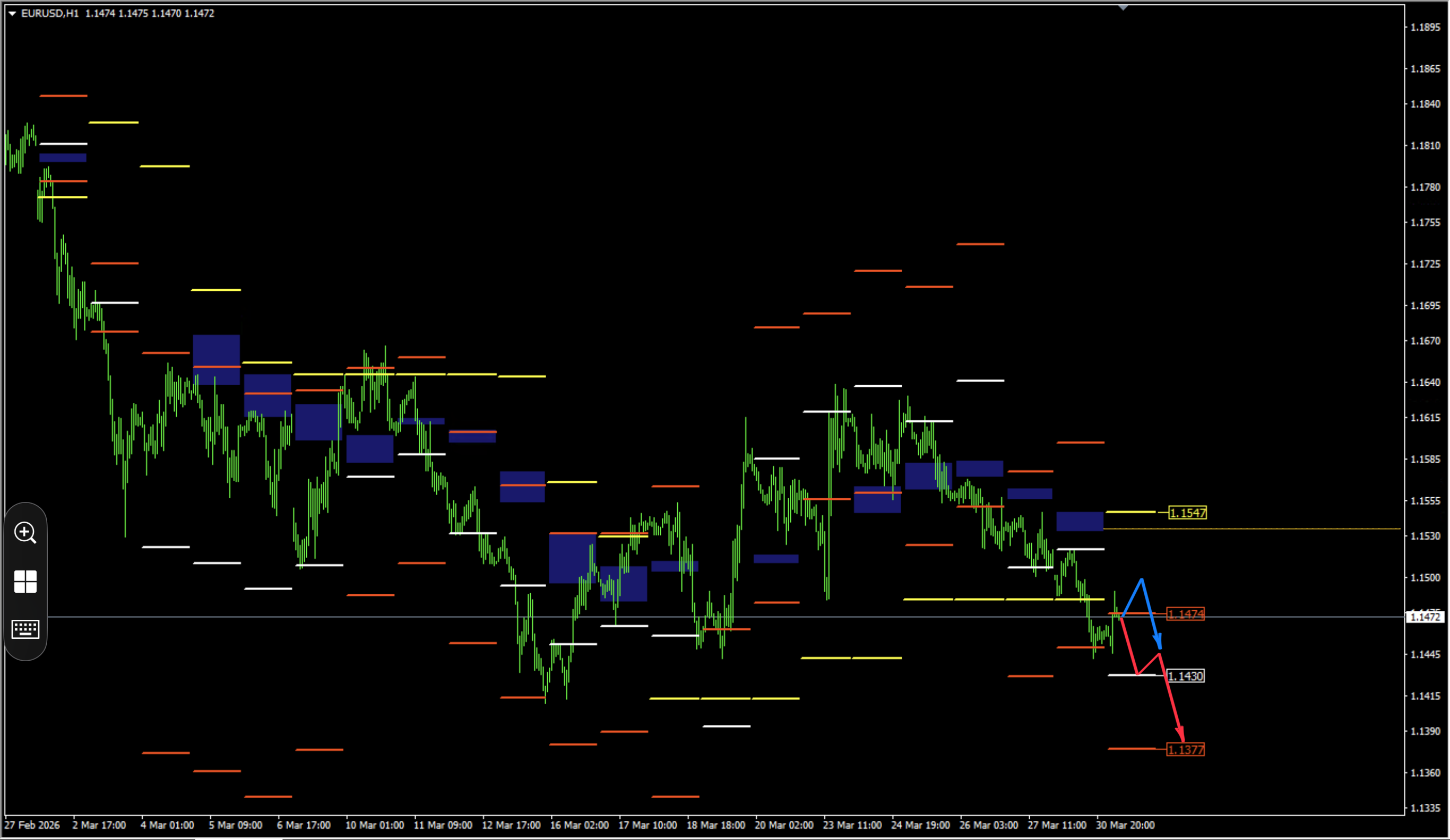Click the current price tag 1.1472 on axis
This screenshot has height=840, width=1450.
pos(1425,617)
